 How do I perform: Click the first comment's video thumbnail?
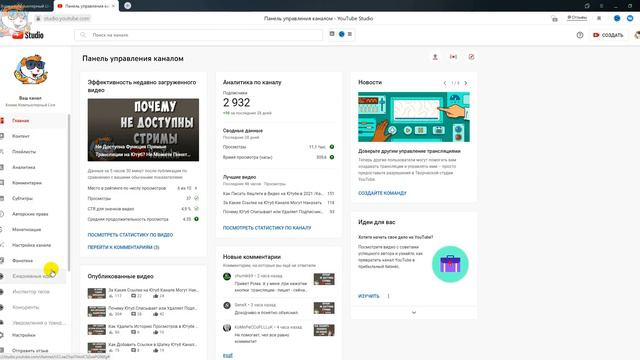pos(324,279)
